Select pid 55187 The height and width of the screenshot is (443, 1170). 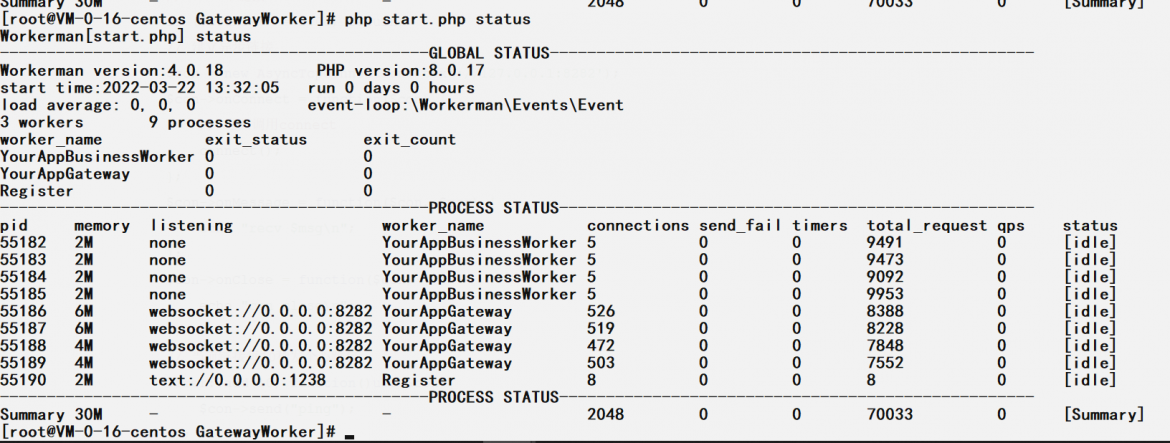[x=23, y=328]
